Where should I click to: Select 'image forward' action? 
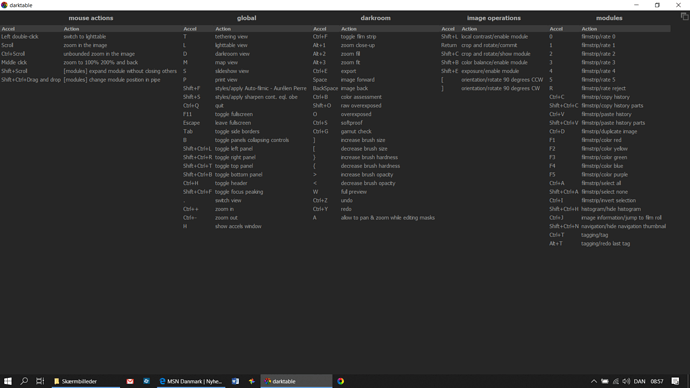357,80
